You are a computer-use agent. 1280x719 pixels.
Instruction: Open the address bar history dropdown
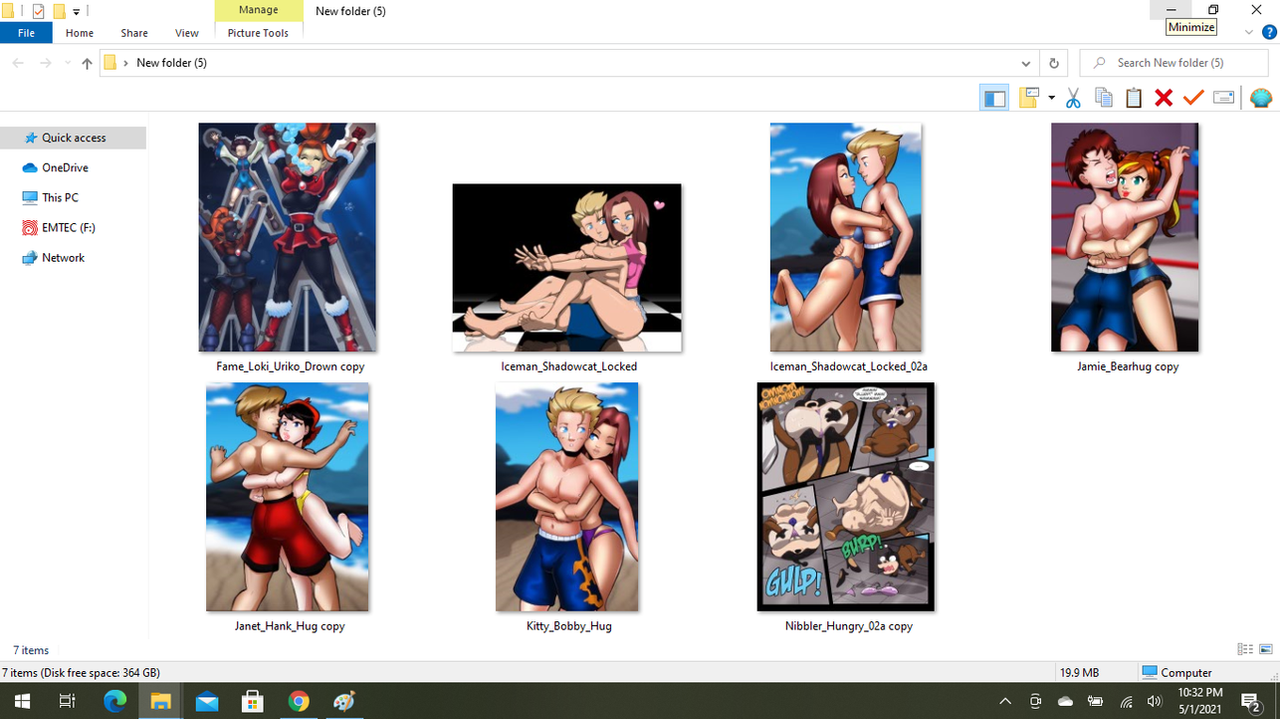point(1026,63)
